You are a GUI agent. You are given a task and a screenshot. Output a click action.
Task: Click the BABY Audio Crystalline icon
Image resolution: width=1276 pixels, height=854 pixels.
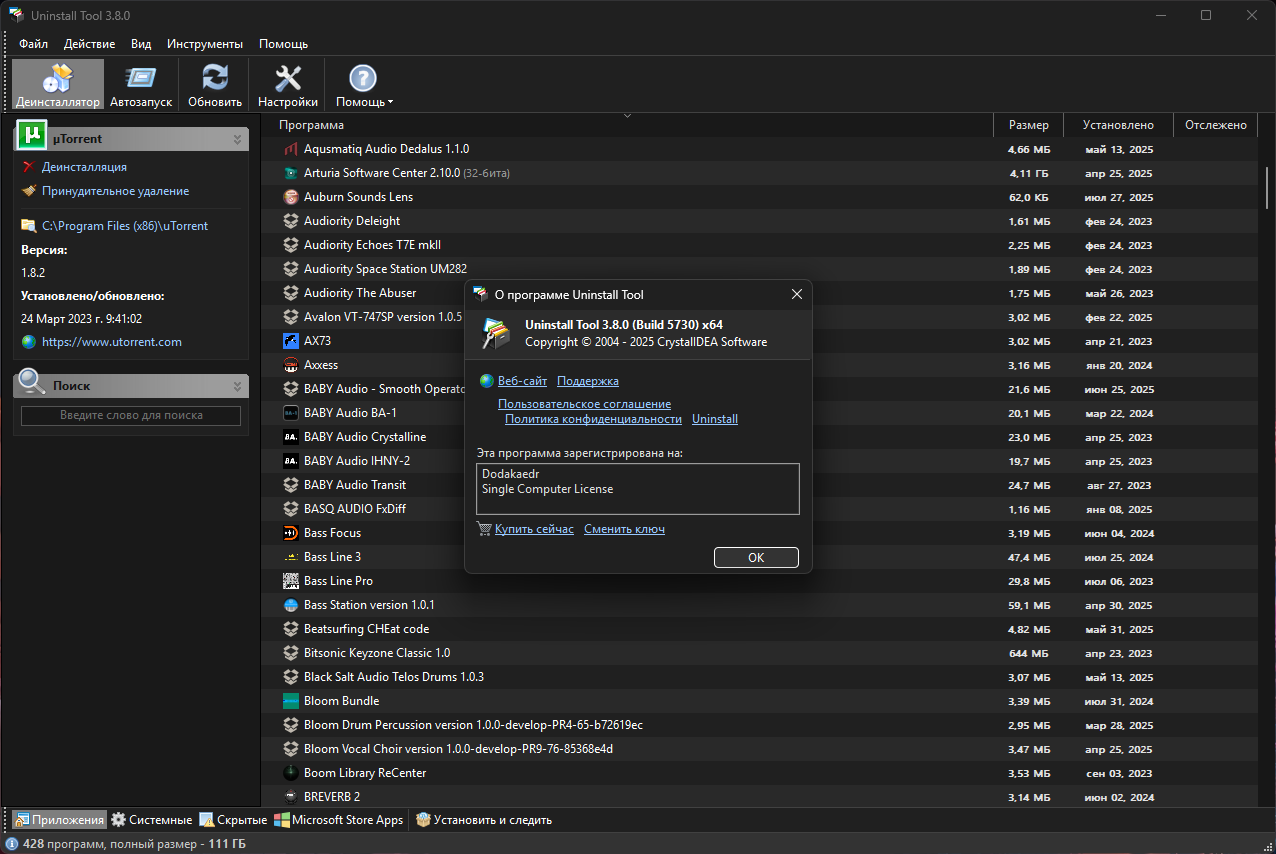(291, 437)
